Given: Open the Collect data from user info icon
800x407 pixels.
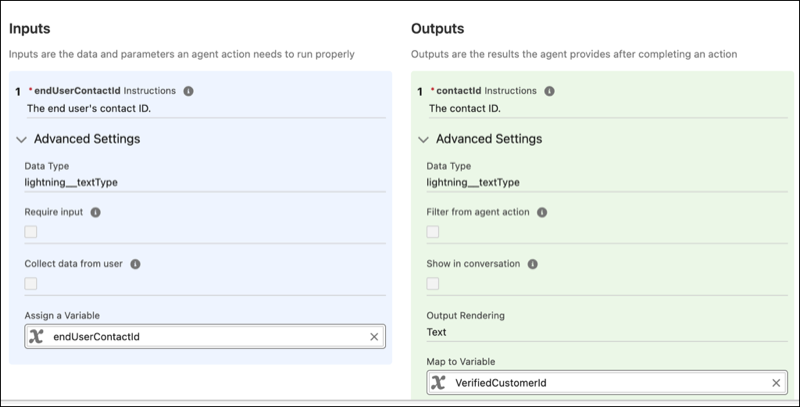Looking at the screenshot, I should 135,264.
